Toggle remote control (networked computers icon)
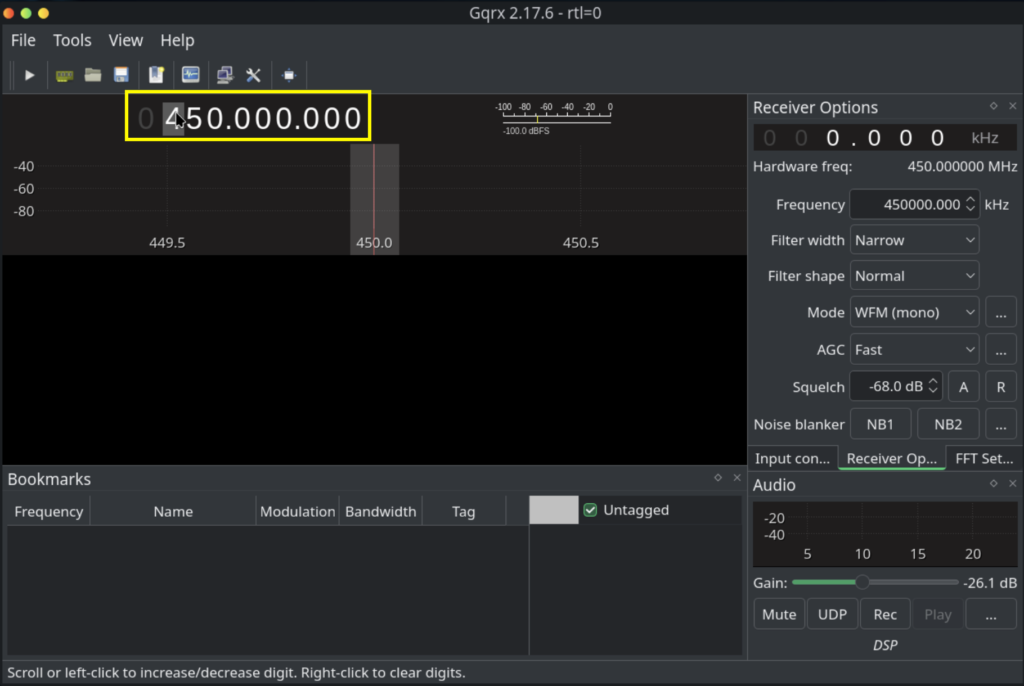The width and height of the screenshot is (1024, 686). 225,75
